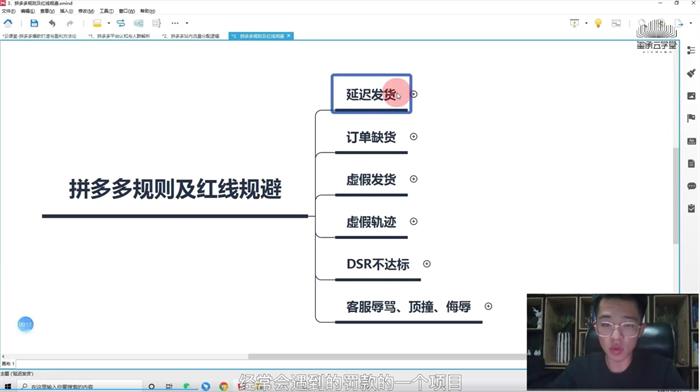
Task: Open the Tools menu, sixth in the menu bar
Action: coord(106,11)
